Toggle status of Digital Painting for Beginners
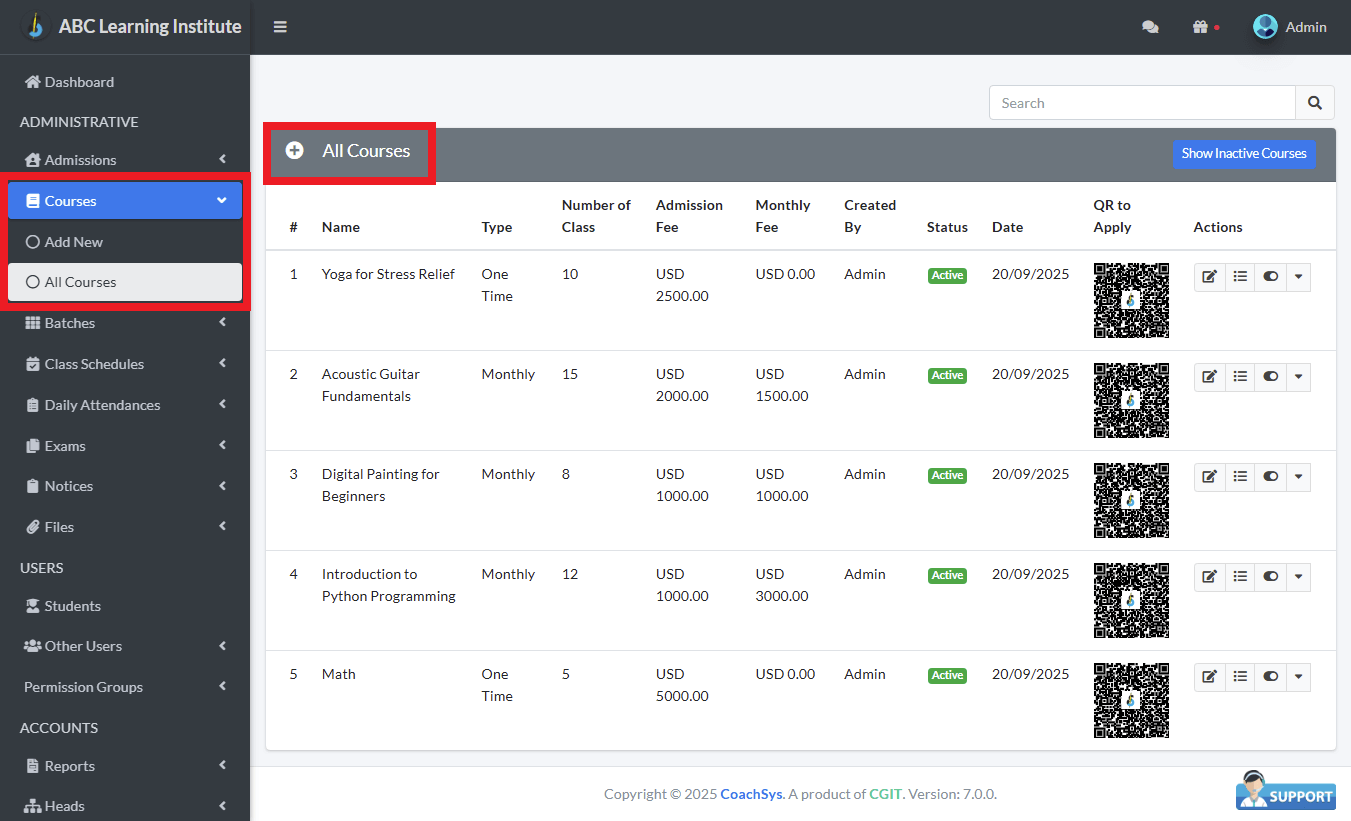1351x821 pixels. click(x=1270, y=477)
